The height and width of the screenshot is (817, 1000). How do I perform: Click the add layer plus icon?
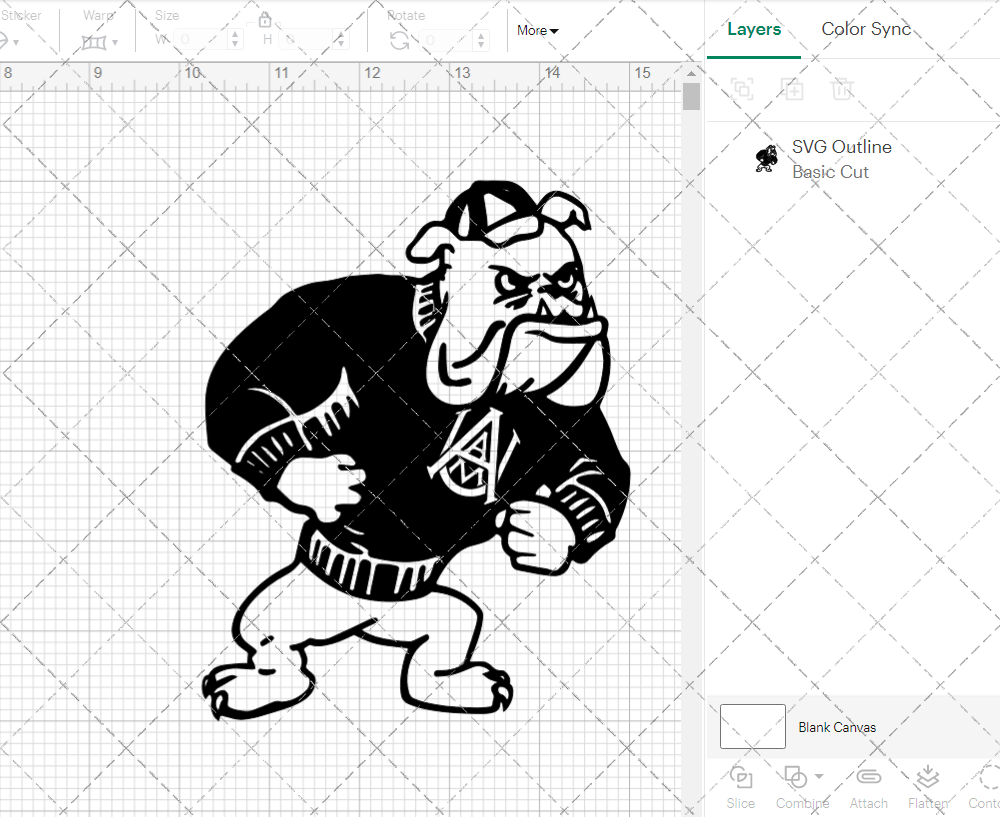793,89
